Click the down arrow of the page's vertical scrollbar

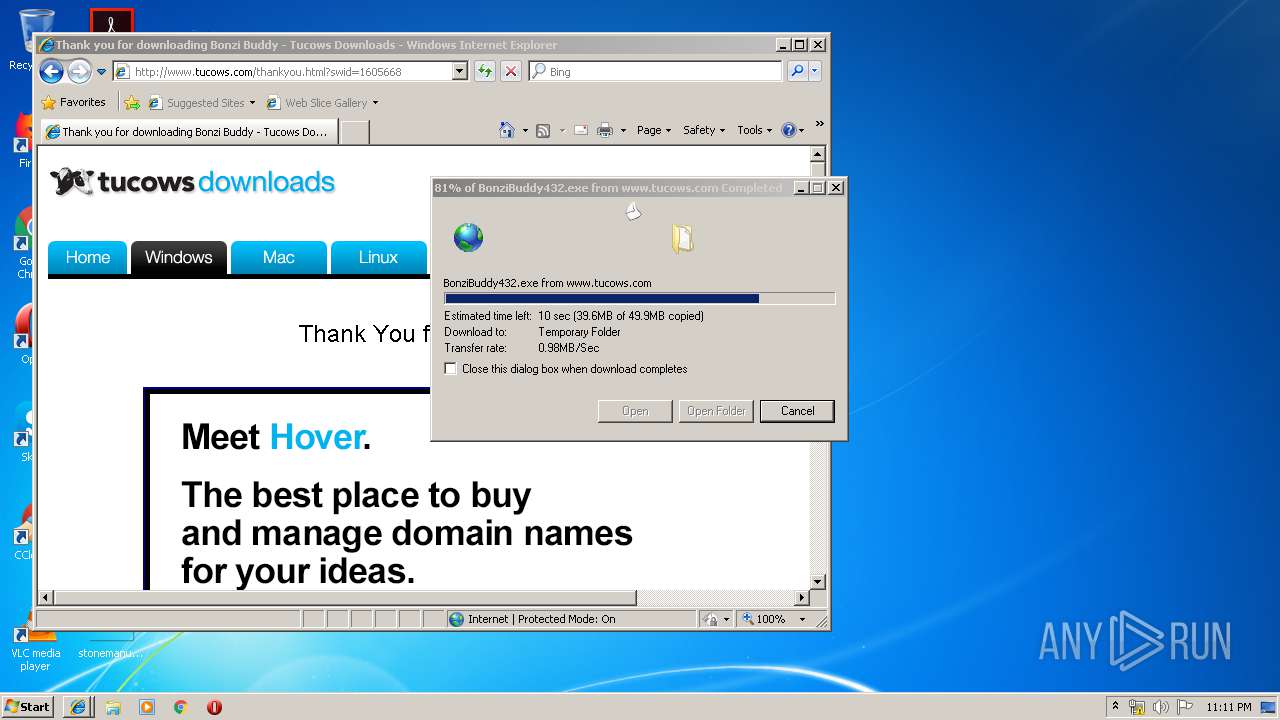coord(817,581)
